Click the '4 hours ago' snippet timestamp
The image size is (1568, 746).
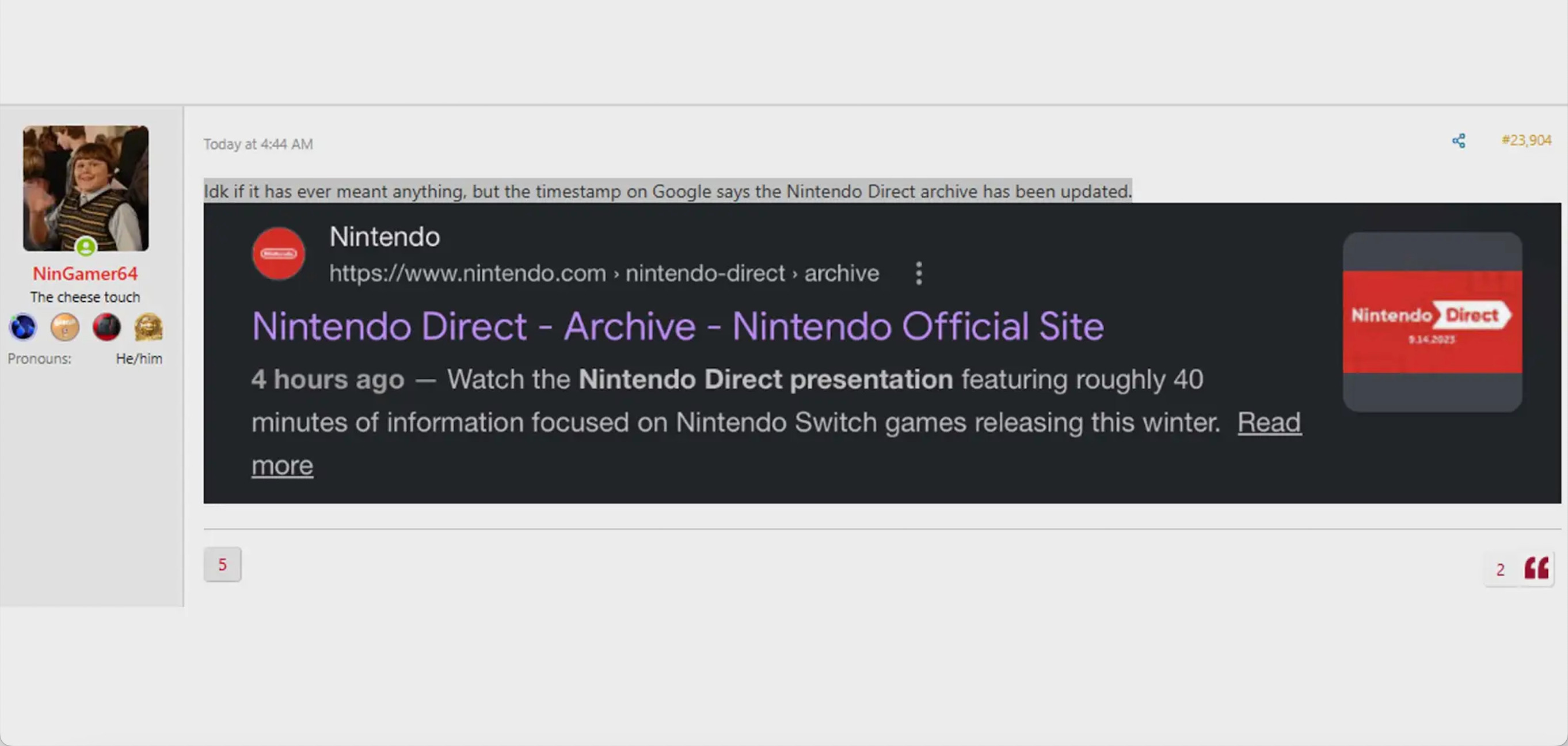coord(328,379)
